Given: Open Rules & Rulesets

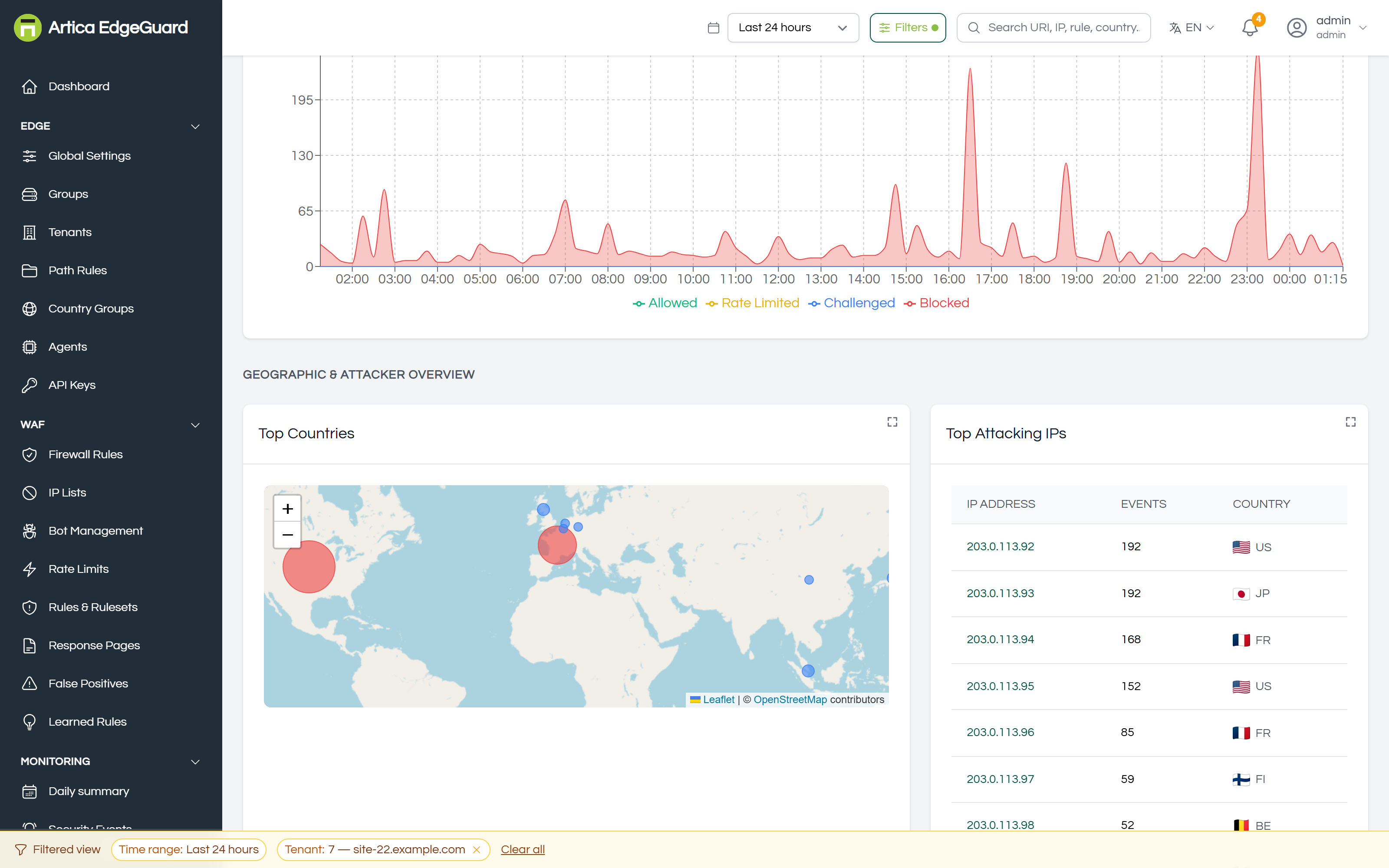Looking at the screenshot, I should click(x=111, y=607).
